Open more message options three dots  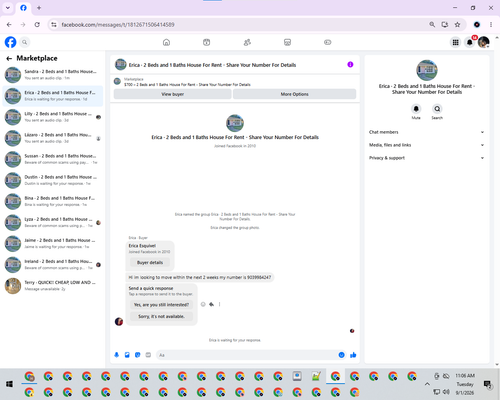pyautogui.click(x=219, y=304)
